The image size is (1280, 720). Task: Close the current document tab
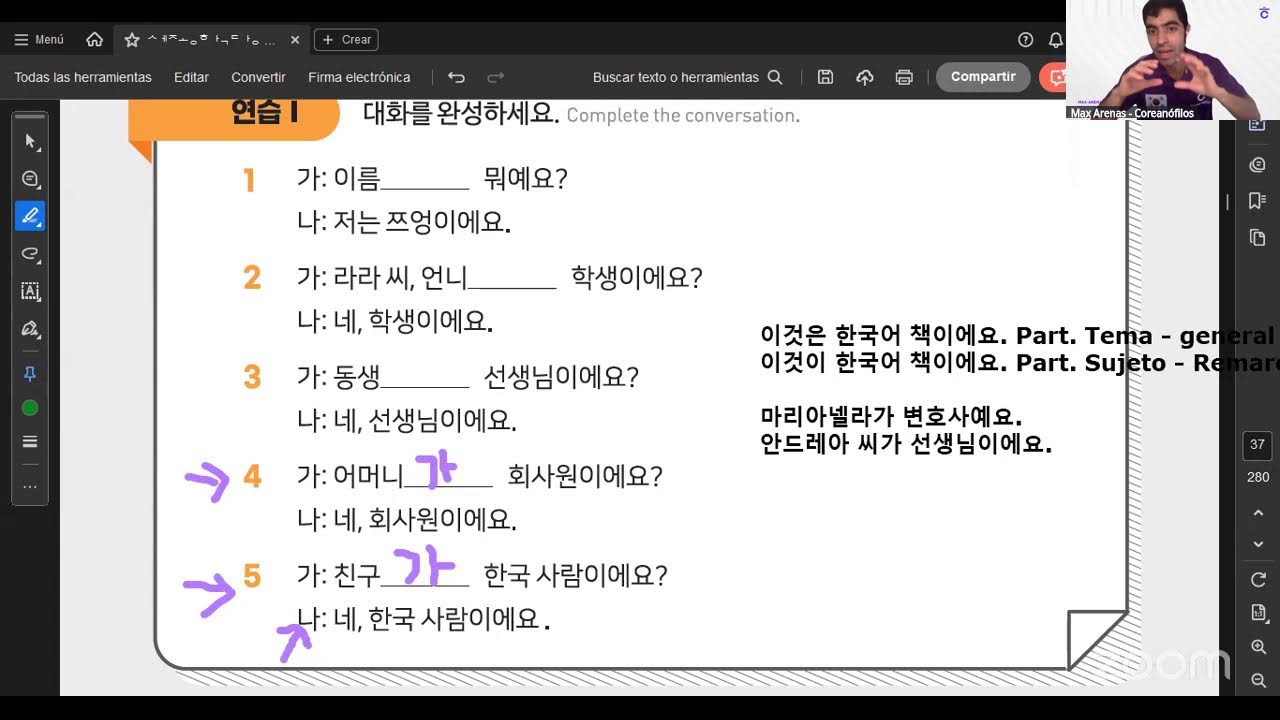[295, 40]
